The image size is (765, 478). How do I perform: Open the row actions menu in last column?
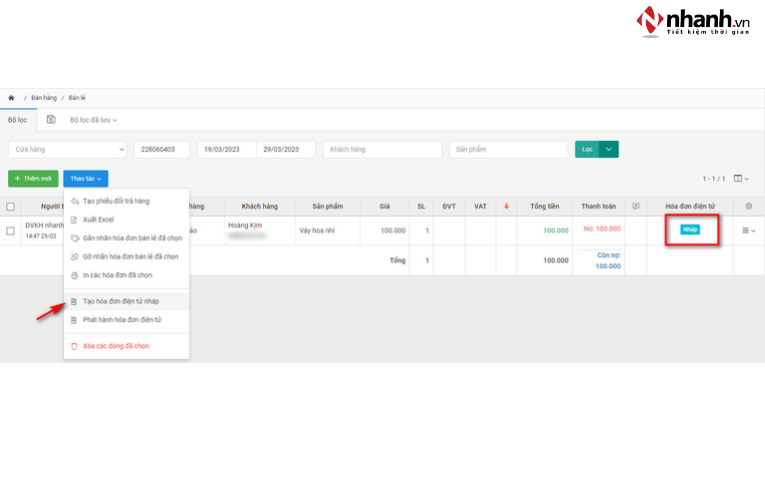tap(748, 231)
